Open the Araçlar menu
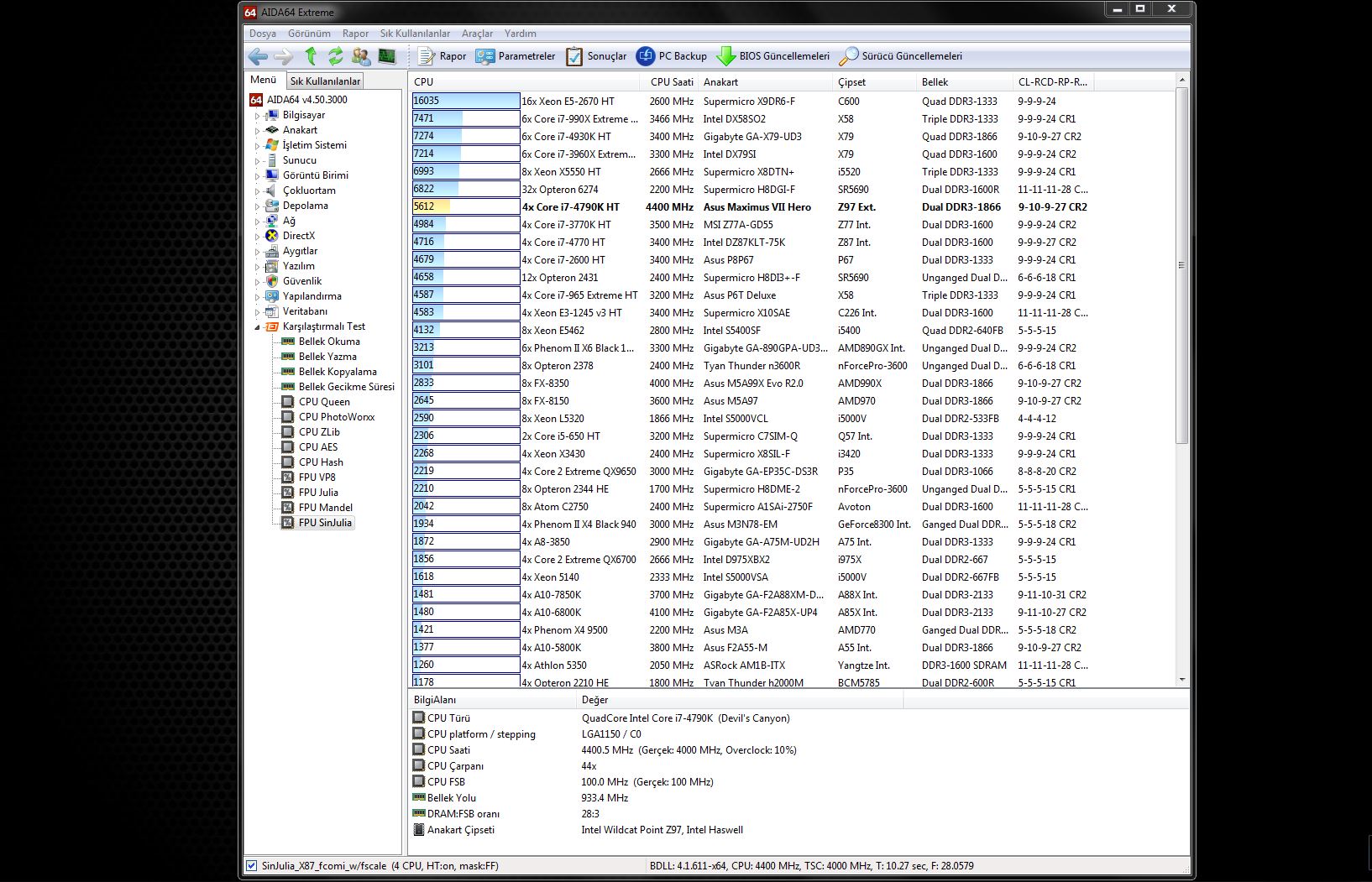 pyautogui.click(x=477, y=34)
